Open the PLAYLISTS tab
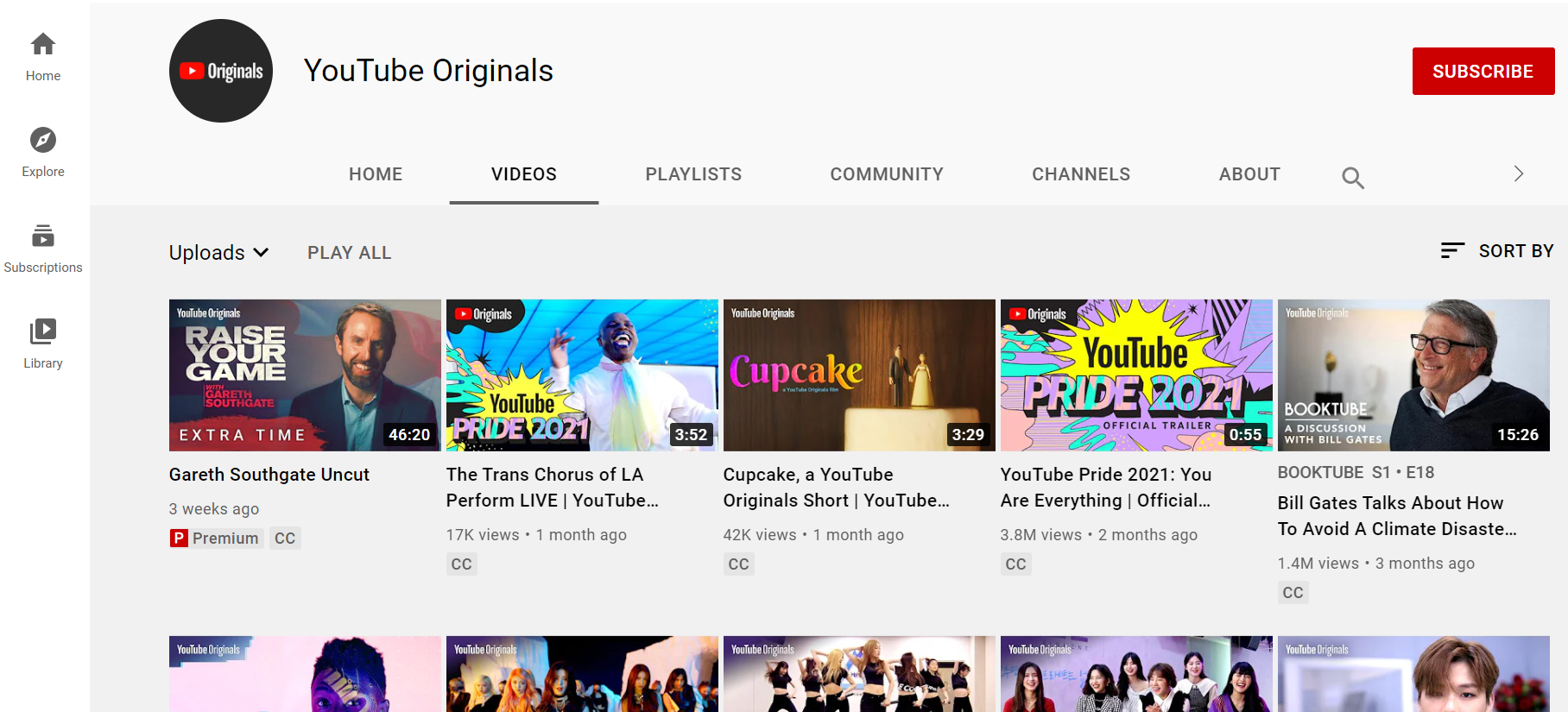The width and height of the screenshot is (1568, 712). [x=693, y=174]
